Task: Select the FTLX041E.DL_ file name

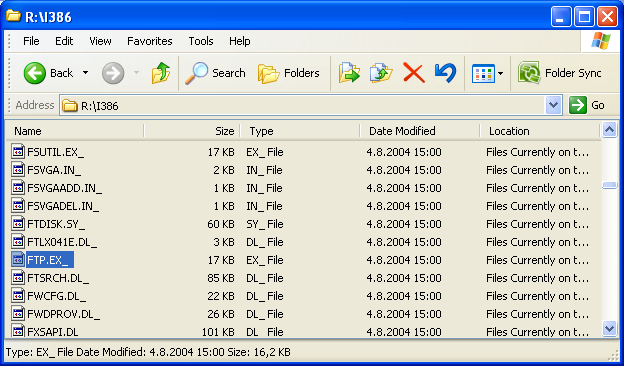Action: click(62, 242)
